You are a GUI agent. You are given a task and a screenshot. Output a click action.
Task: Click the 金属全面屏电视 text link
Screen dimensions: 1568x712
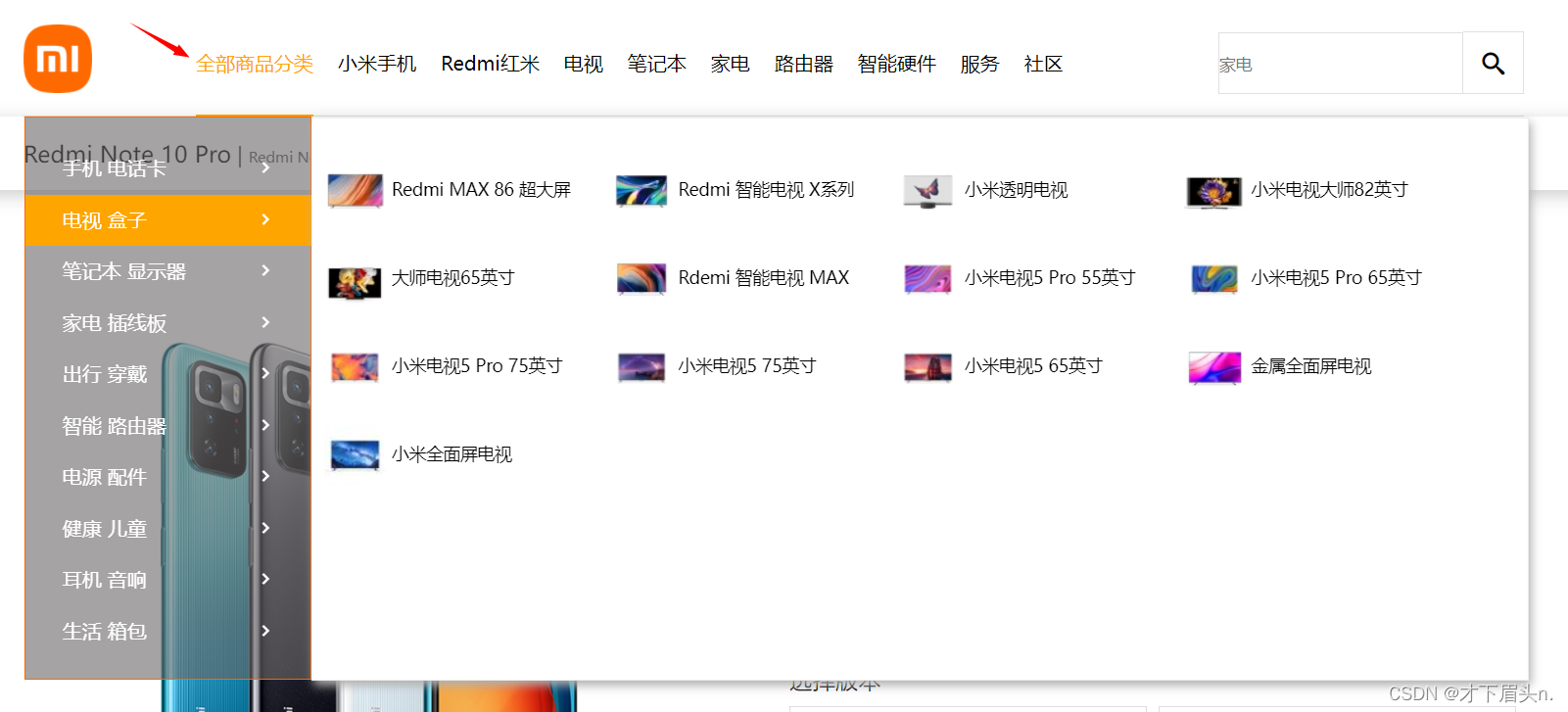(1311, 366)
